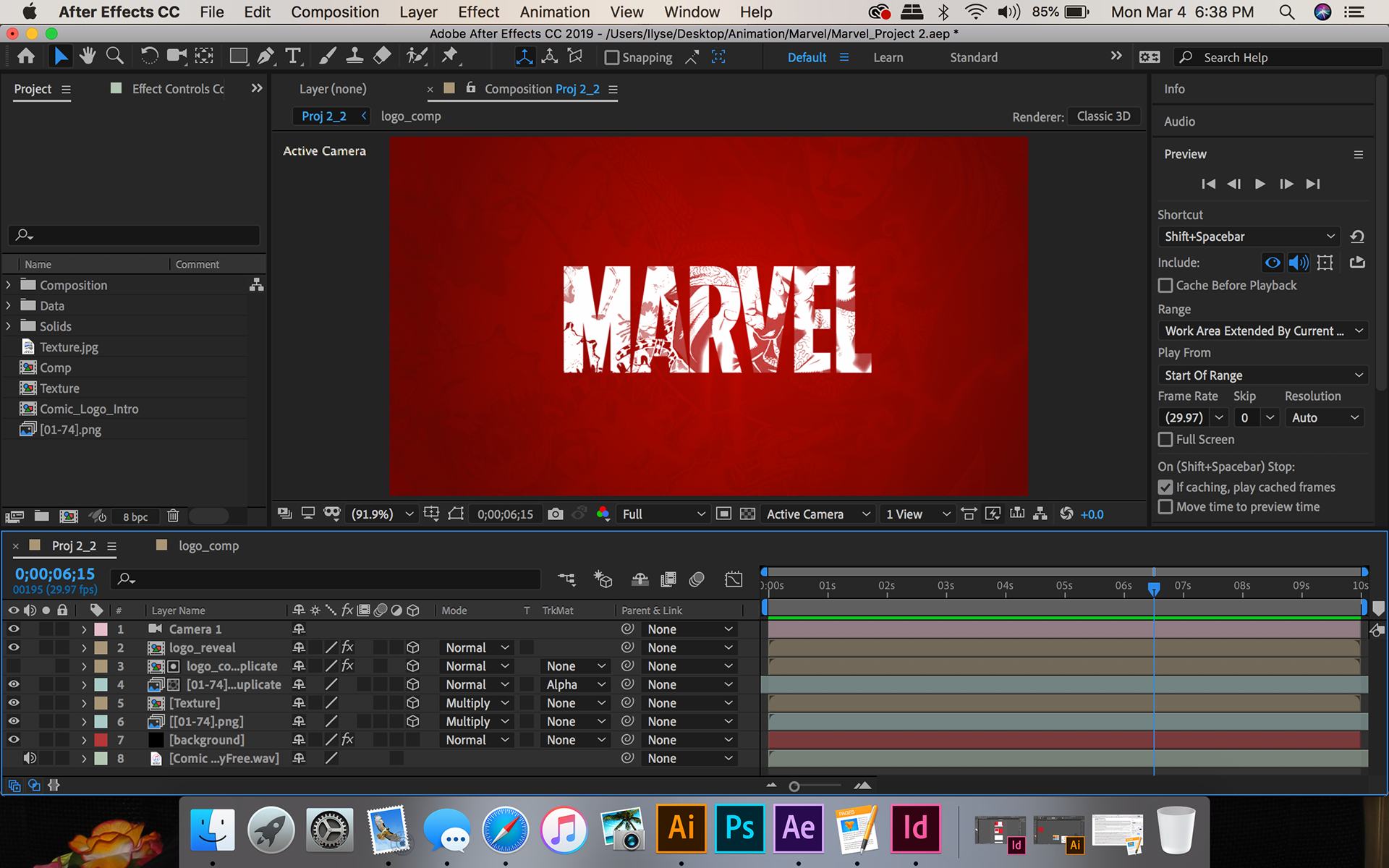
Task: Enable the Snapping checkbox
Action: (x=612, y=57)
